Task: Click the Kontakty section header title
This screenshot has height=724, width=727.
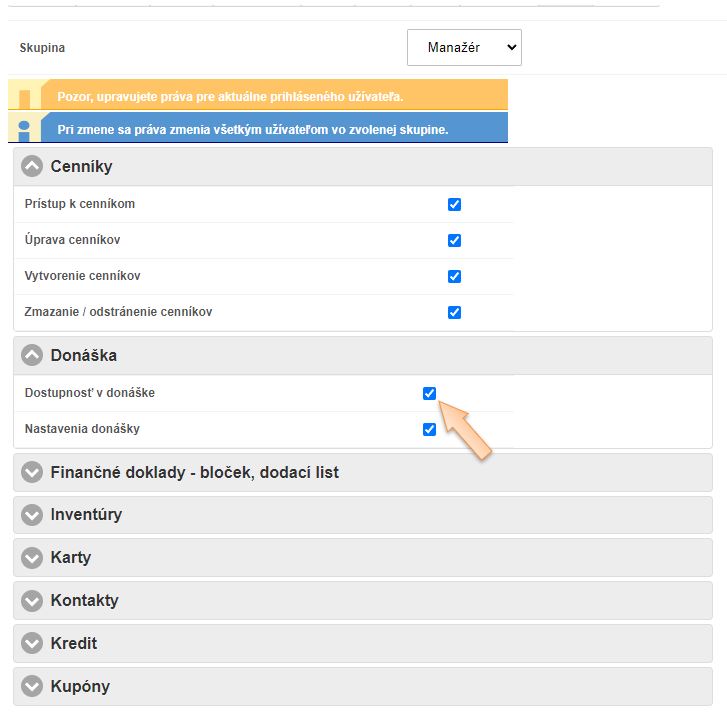Action: tap(84, 601)
